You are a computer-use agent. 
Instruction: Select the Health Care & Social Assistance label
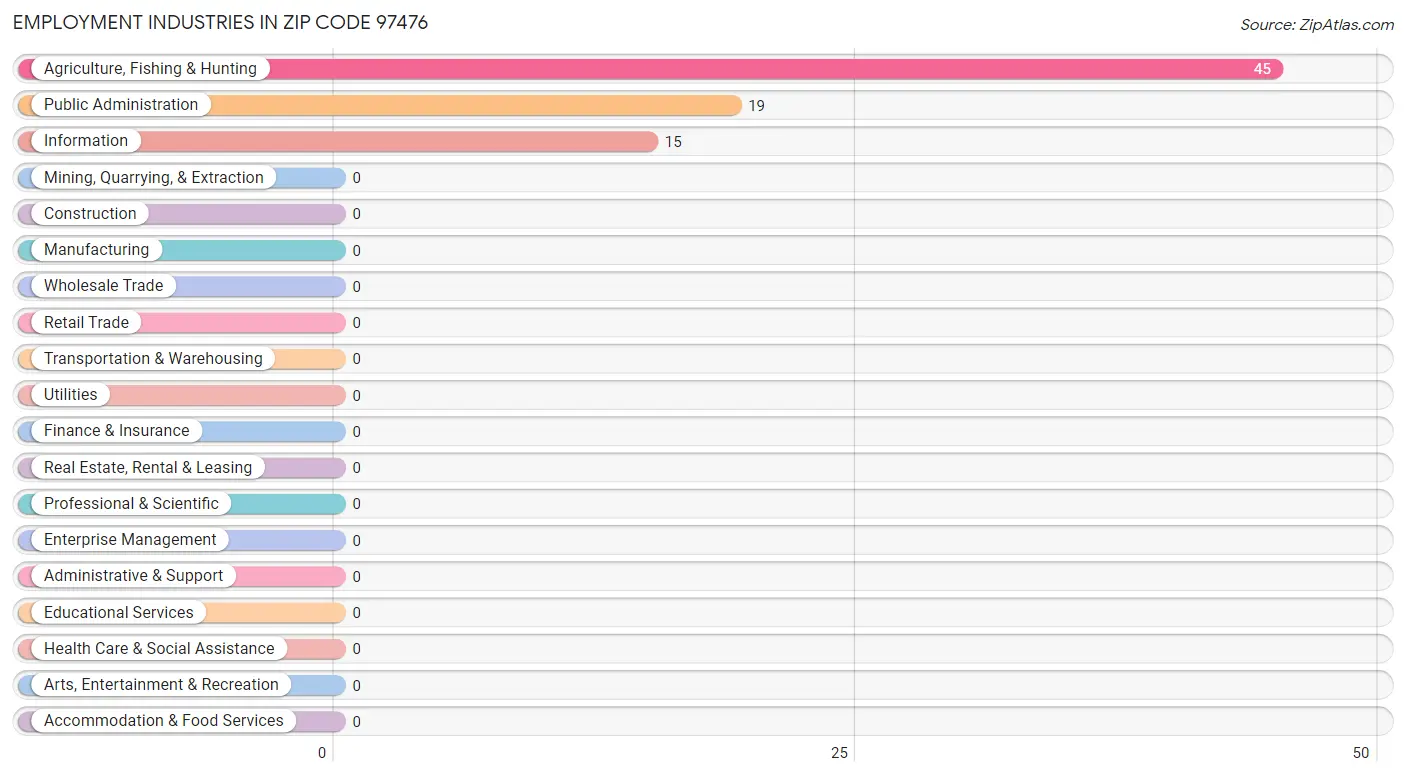159,649
